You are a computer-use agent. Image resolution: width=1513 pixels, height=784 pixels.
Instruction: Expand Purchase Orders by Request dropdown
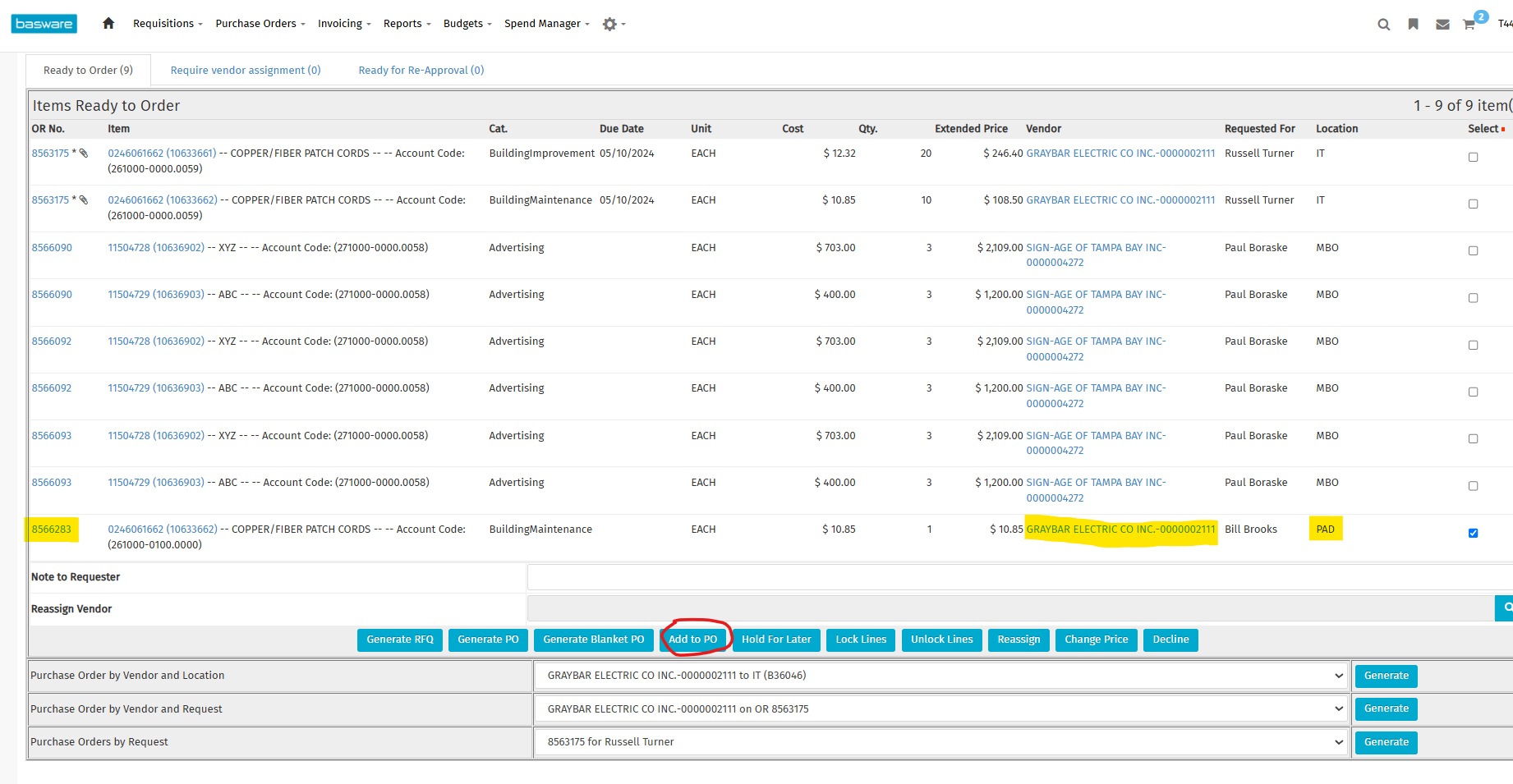[x=941, y=742]
